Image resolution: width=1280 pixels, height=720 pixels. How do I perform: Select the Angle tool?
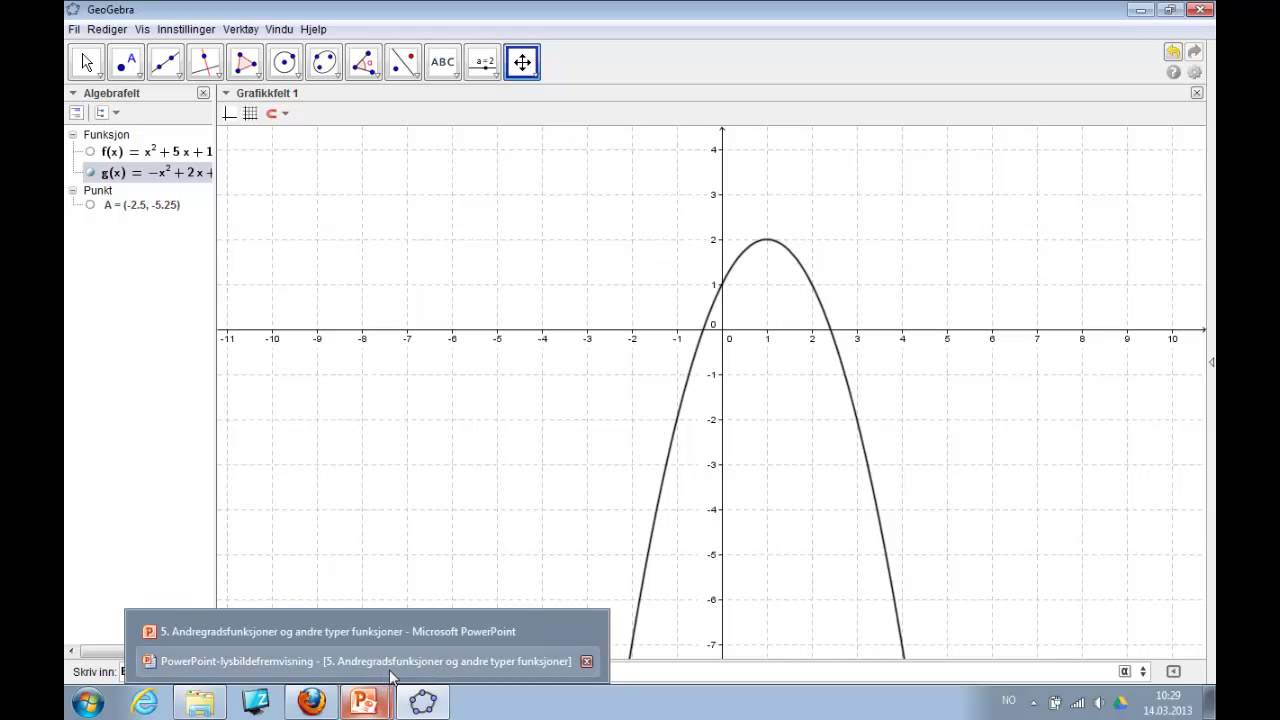tap(364, 62)
